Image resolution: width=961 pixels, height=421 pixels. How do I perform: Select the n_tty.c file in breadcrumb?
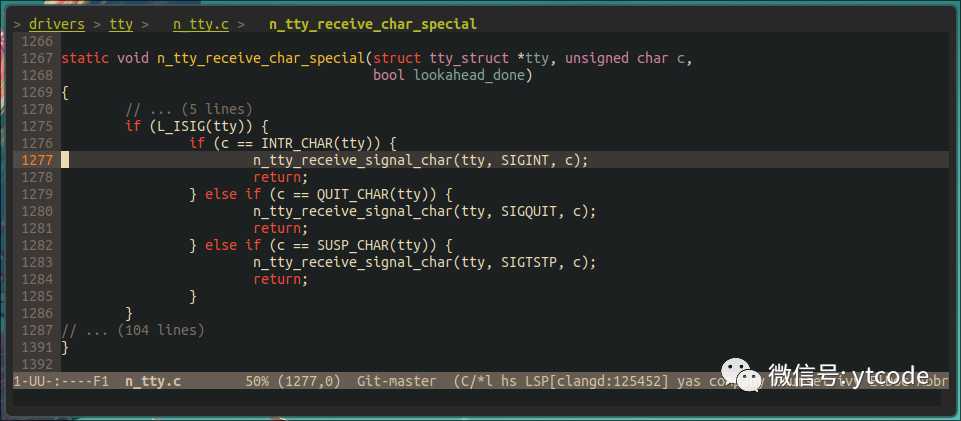201,22
